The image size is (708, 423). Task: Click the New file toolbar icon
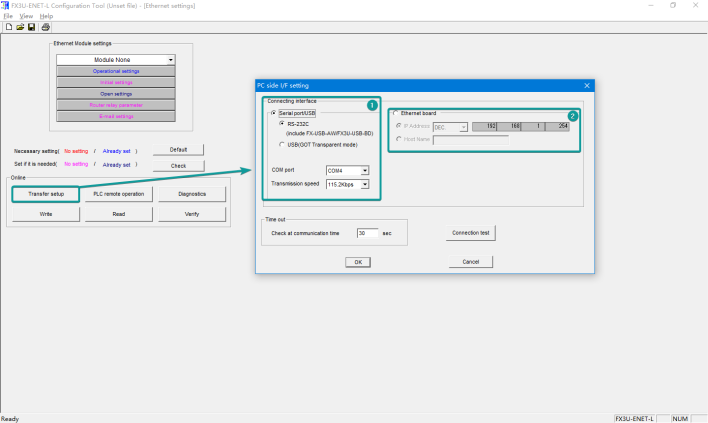pos(8,27)
